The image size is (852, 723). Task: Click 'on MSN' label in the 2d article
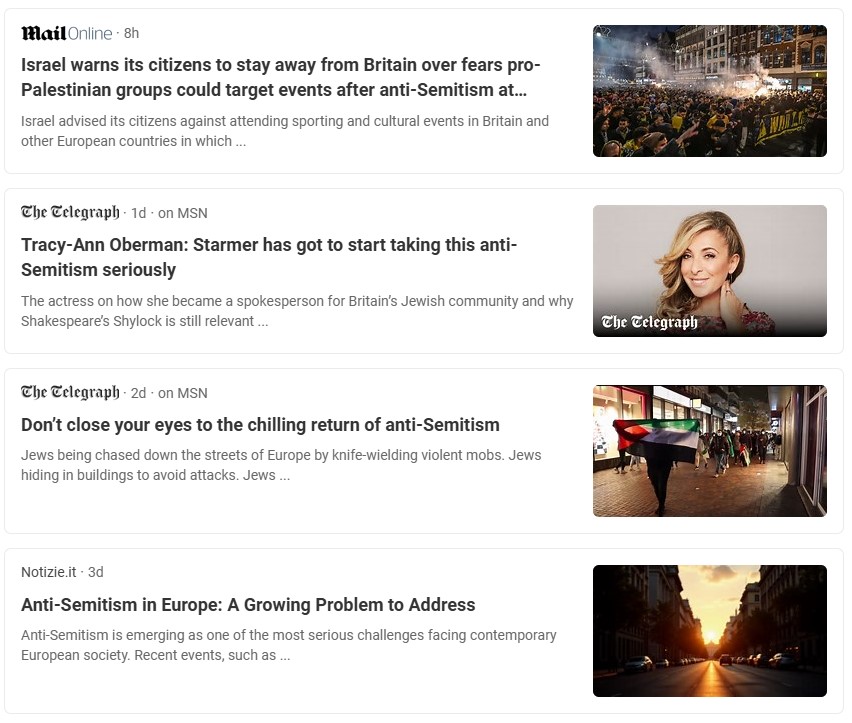[183, 393]
